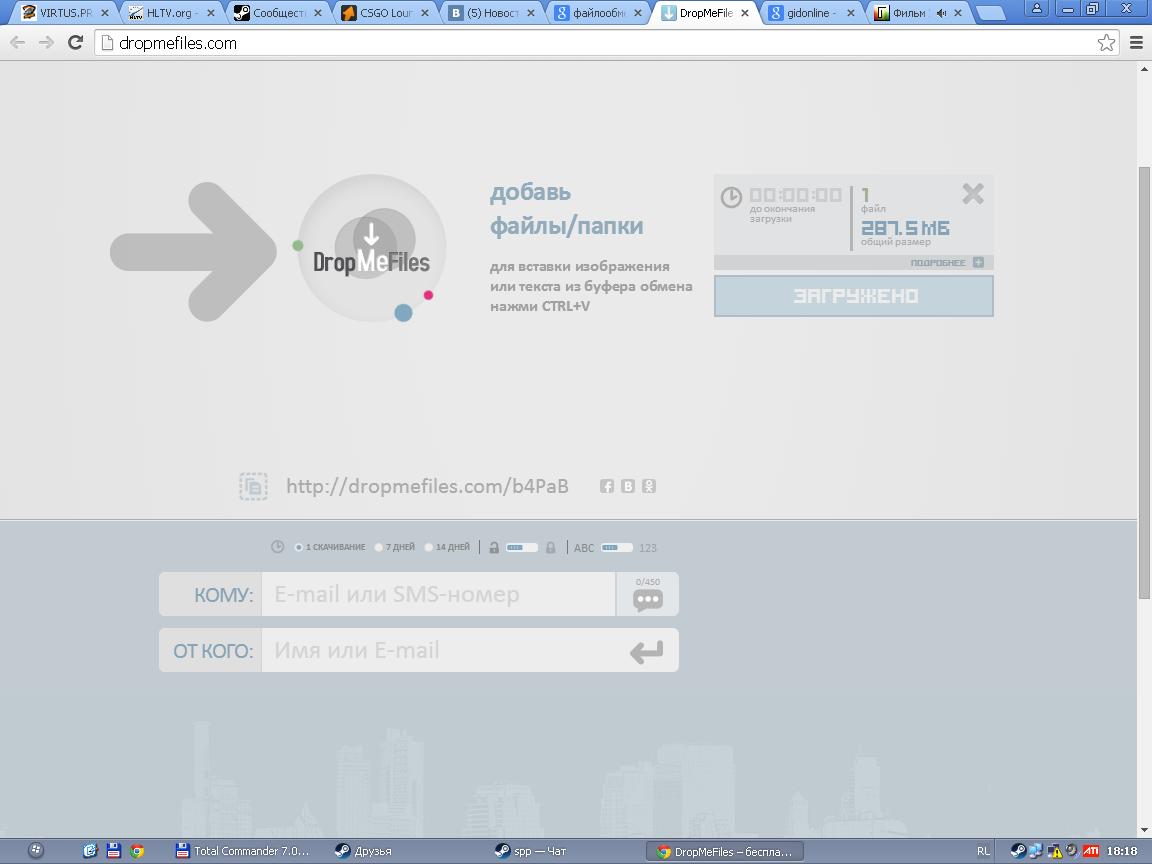Reload the dropmefiles.com page
The height and width of the screenshot is (864, 1152).
pos(75,43)
